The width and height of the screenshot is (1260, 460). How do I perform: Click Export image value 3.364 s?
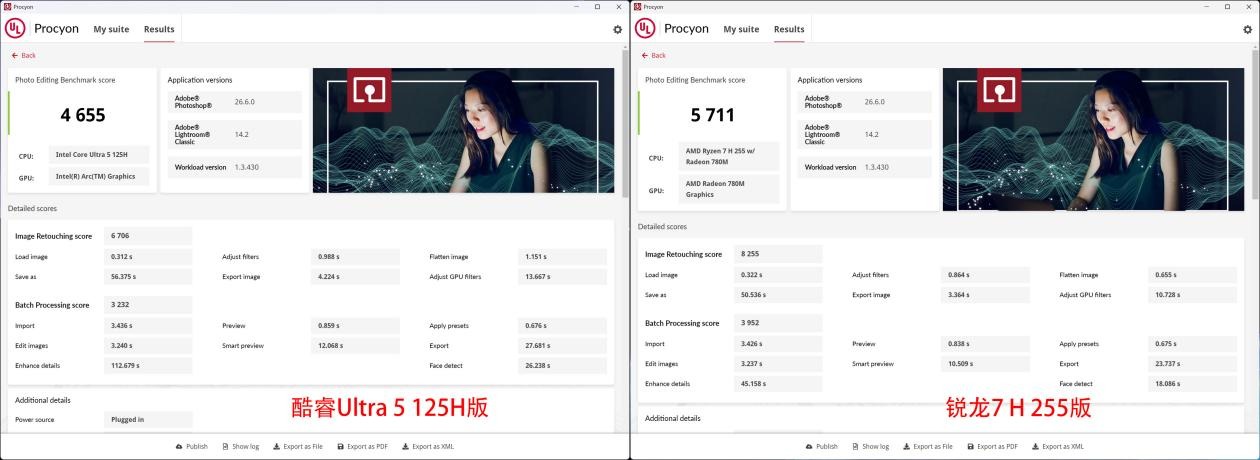click(x=985, y=295)
